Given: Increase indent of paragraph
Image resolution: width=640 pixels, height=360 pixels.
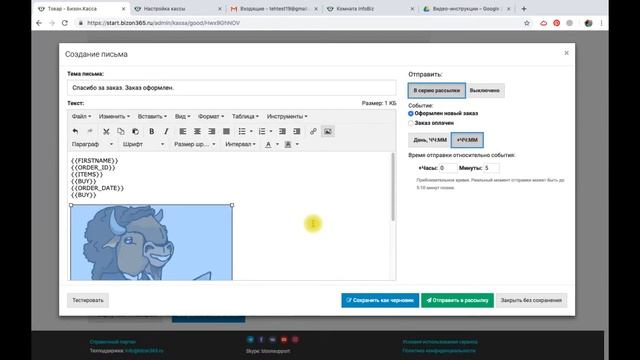Looking at the screenshot, I should point(297,131).
